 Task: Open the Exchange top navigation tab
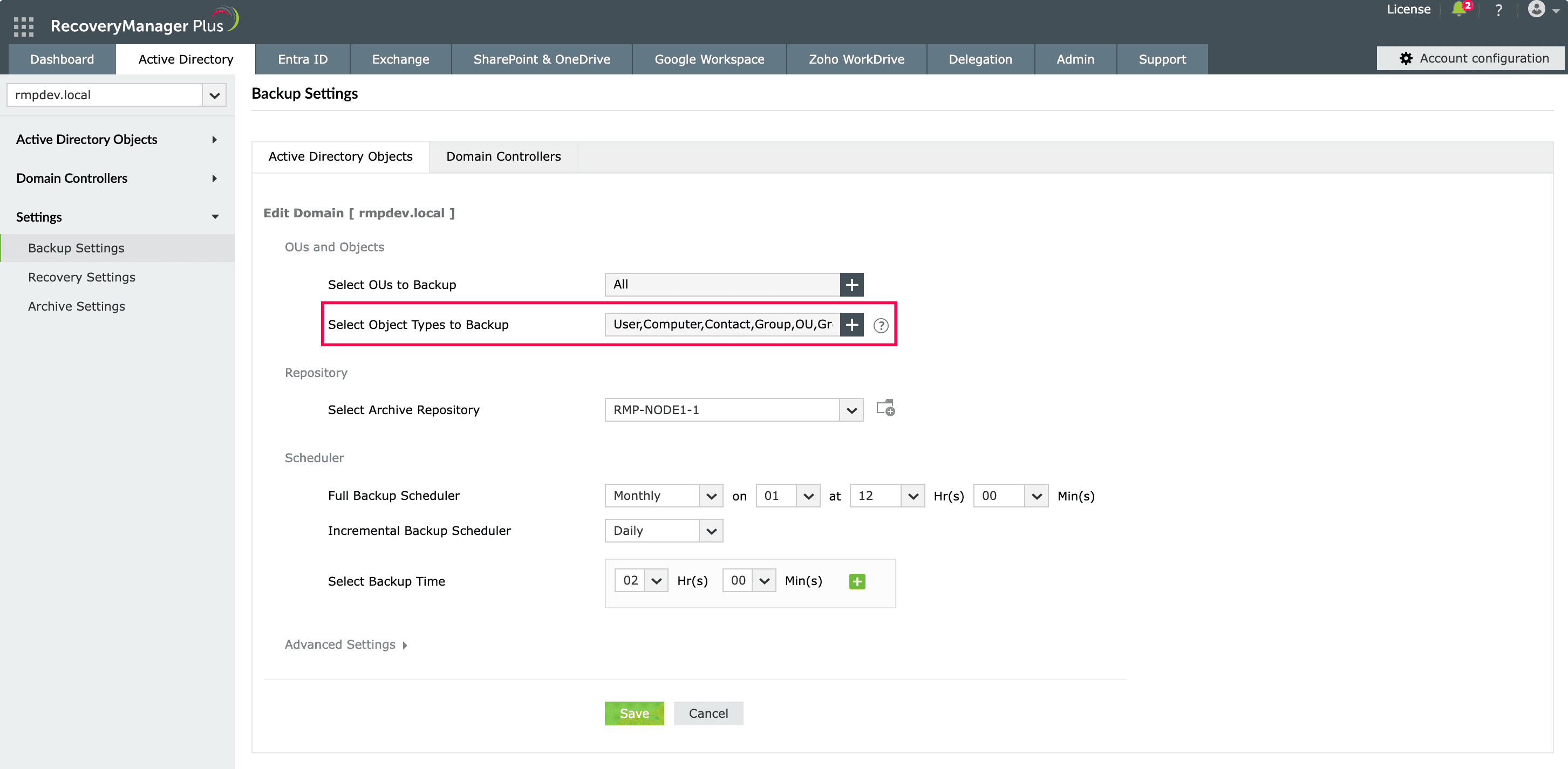400,59
